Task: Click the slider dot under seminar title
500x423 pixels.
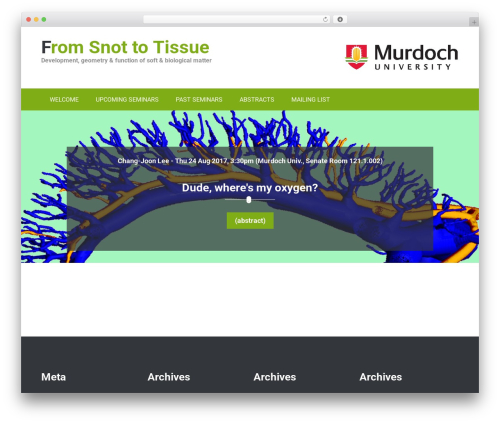Action: pos(249,200)
